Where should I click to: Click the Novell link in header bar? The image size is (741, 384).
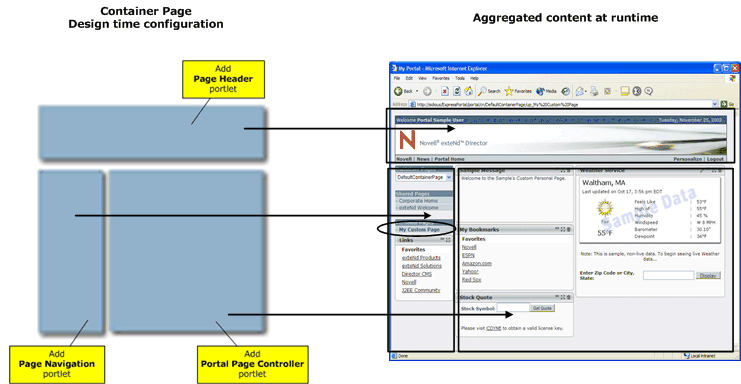pos(404,159)
